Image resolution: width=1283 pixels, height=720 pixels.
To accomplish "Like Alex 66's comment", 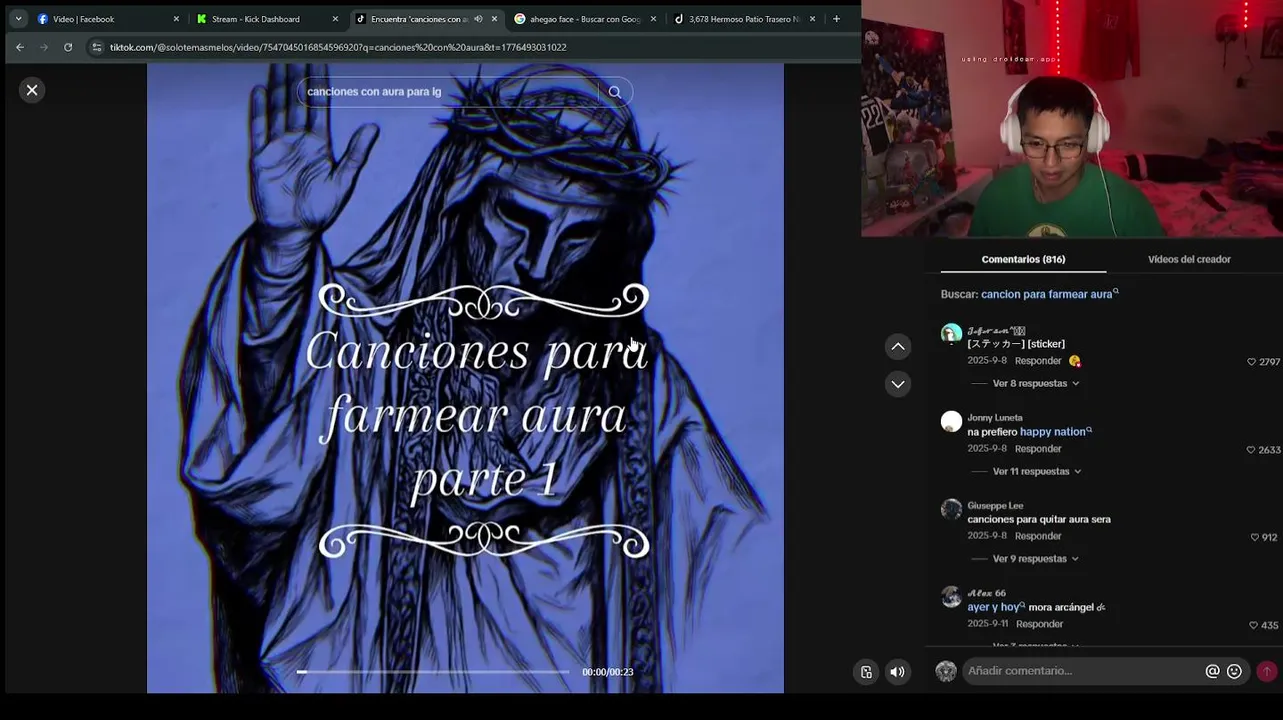I will 1254,625.
